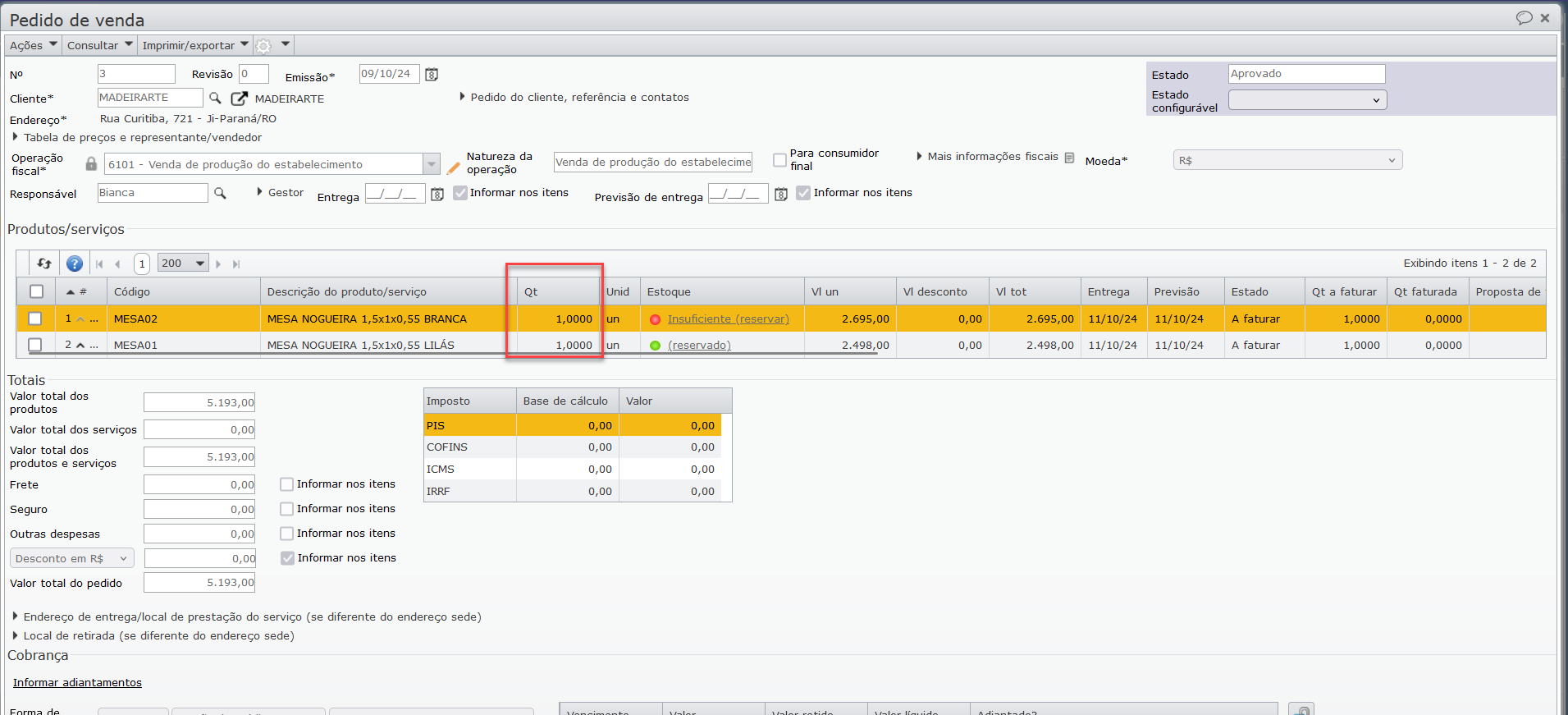This screenshot has height=715, width=1568.
Task: Open the comment bubble icon in title bar
Action: point(1525,18)
